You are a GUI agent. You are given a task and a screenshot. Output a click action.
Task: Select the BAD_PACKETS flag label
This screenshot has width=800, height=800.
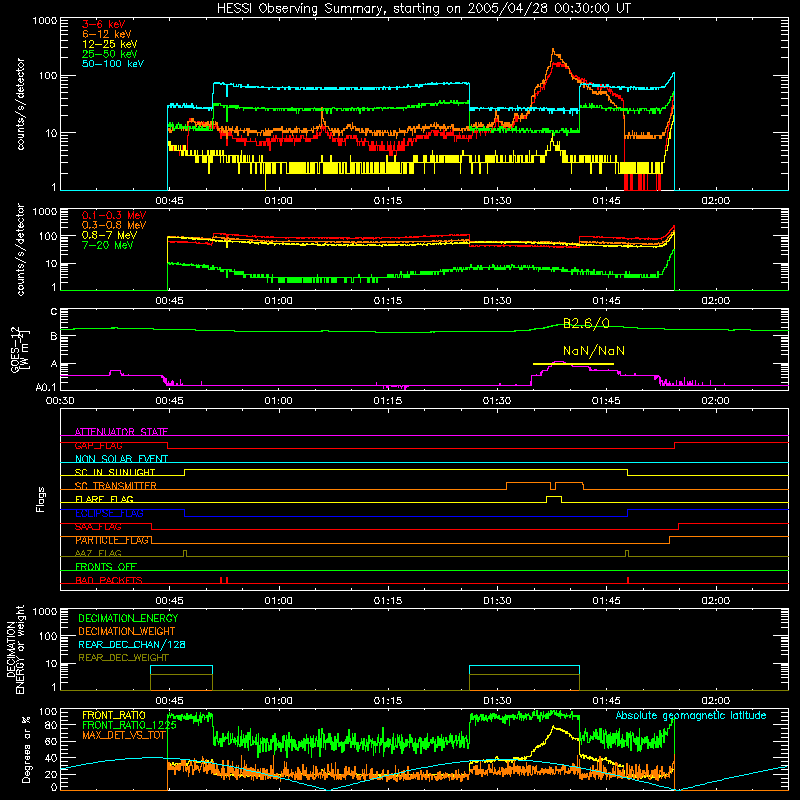(109, 580)
